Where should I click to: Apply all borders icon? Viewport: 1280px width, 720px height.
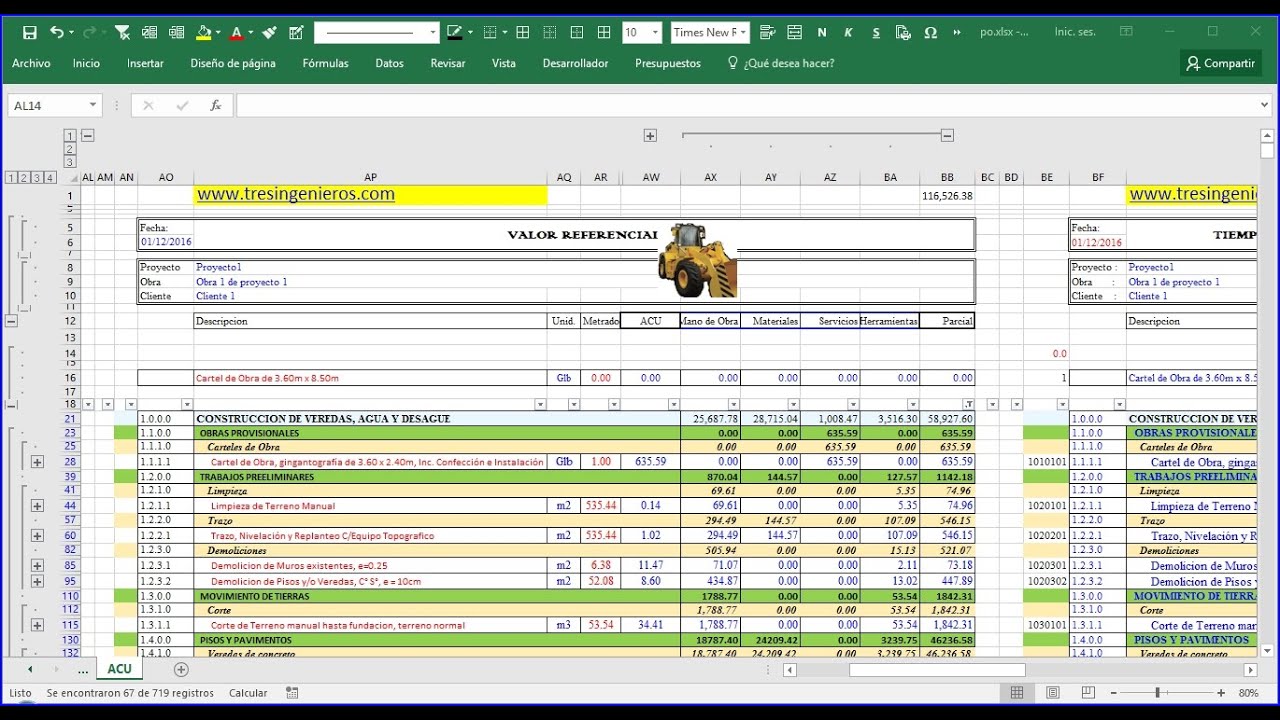[x=523, y=33]
